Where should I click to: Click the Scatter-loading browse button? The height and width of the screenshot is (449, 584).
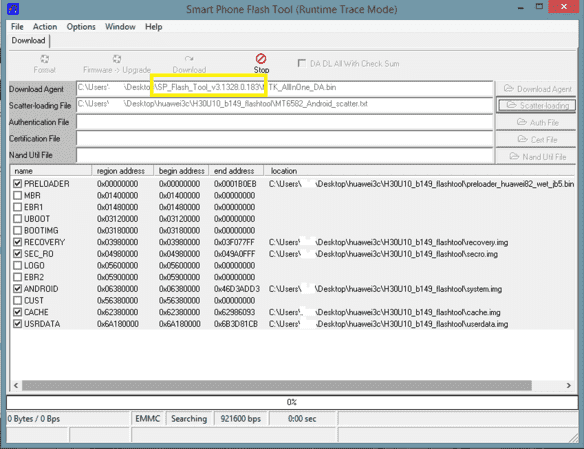[x=536, y=106]
